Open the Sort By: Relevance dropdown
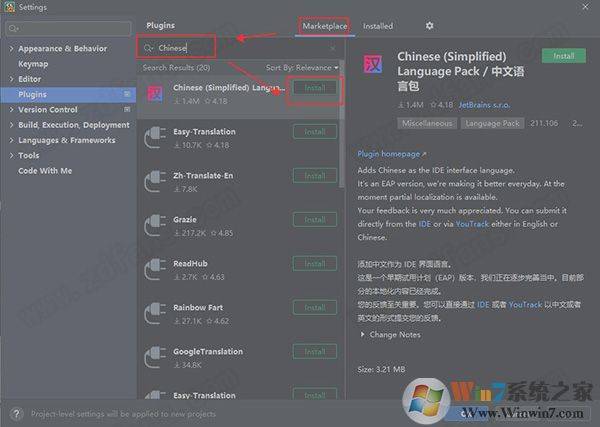This screenshot has height=427, width=600. pos(302,68)
